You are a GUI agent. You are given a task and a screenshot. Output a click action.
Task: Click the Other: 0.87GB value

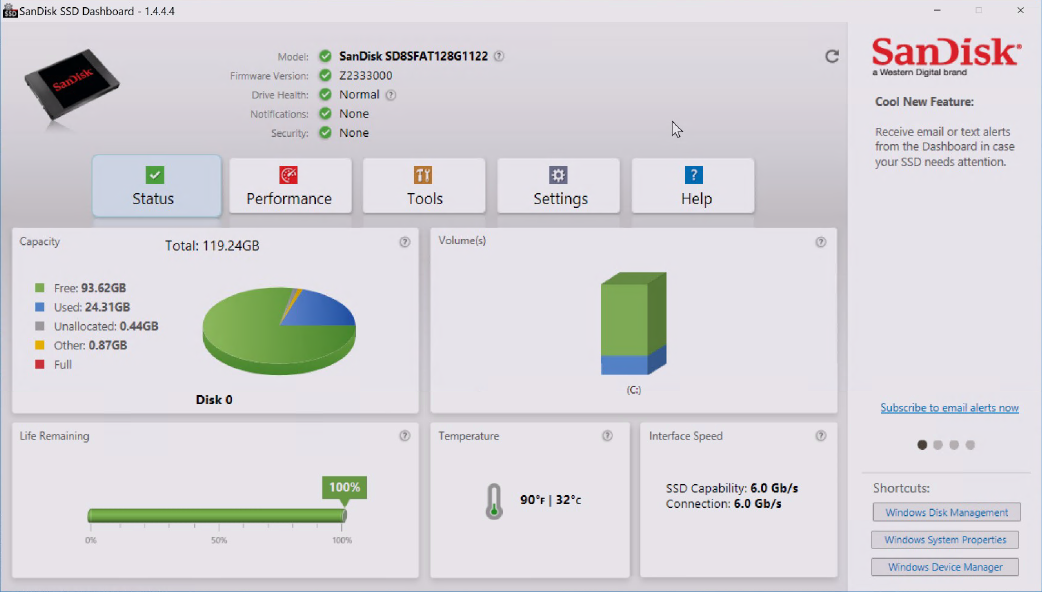click(x=90, y=345)
